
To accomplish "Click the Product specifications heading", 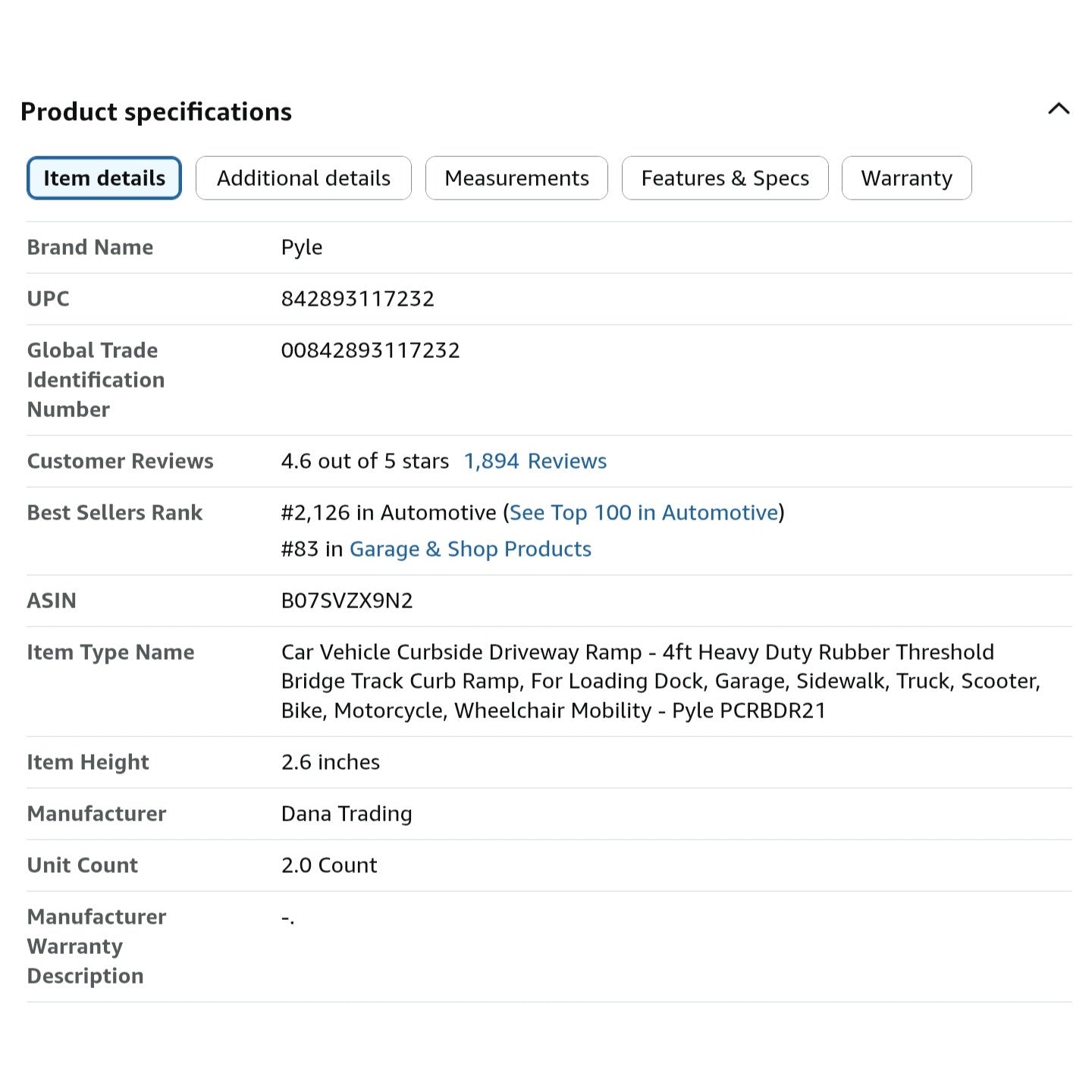I will point(156,111).
